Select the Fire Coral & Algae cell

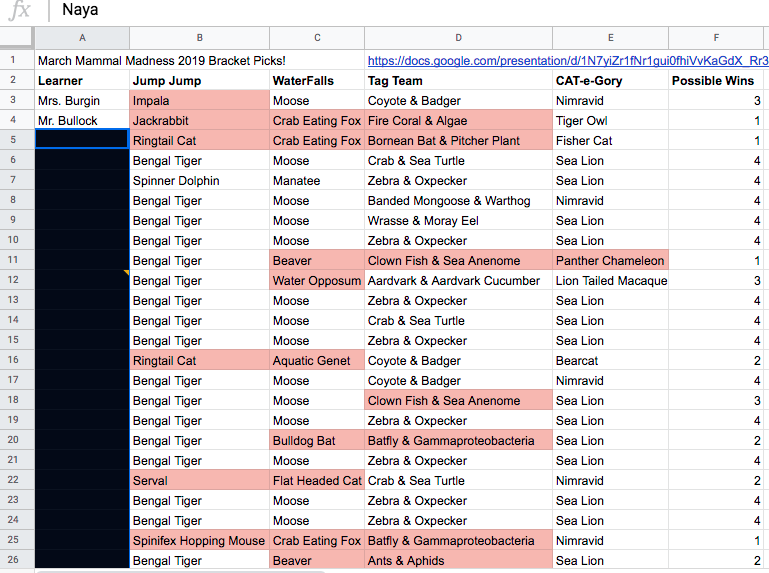point(459,121)
